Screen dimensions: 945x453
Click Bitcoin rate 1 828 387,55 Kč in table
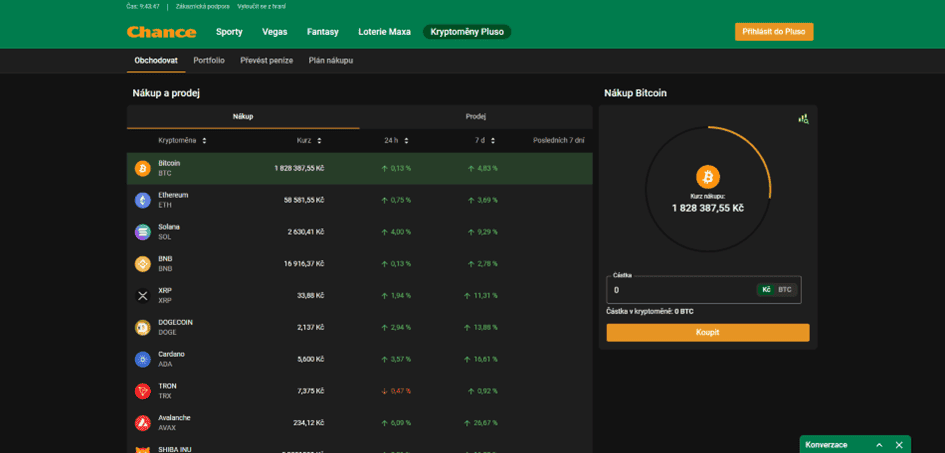(300, 168)
